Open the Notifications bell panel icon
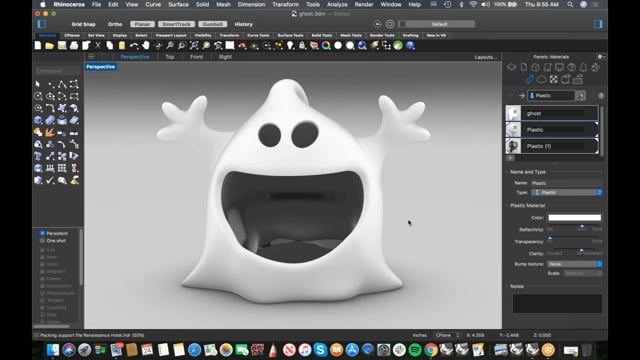 583,67
